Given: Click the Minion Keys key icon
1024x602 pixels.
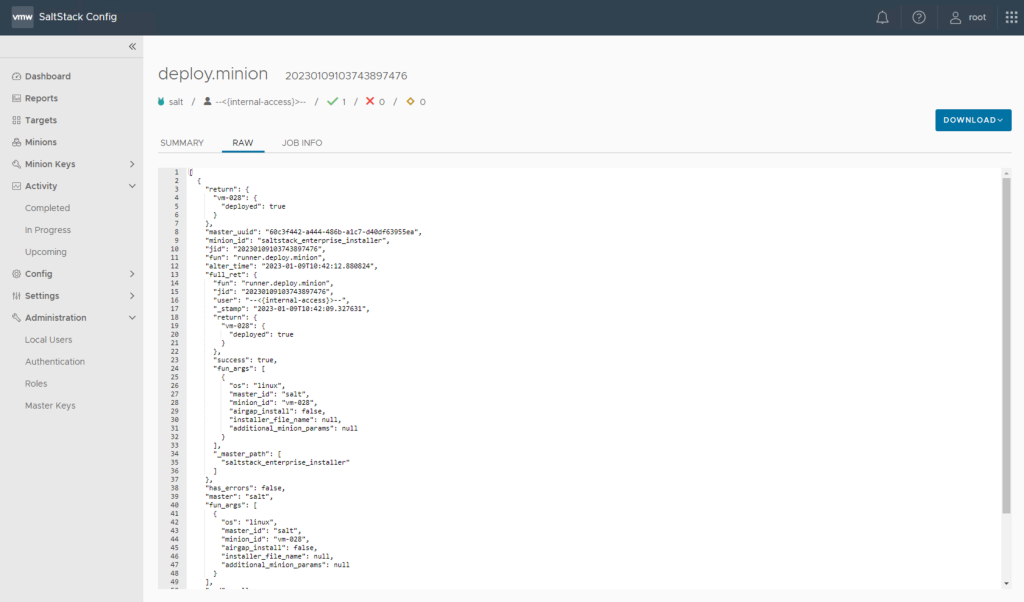Looking at the screenshot, I should coord(16,164).
